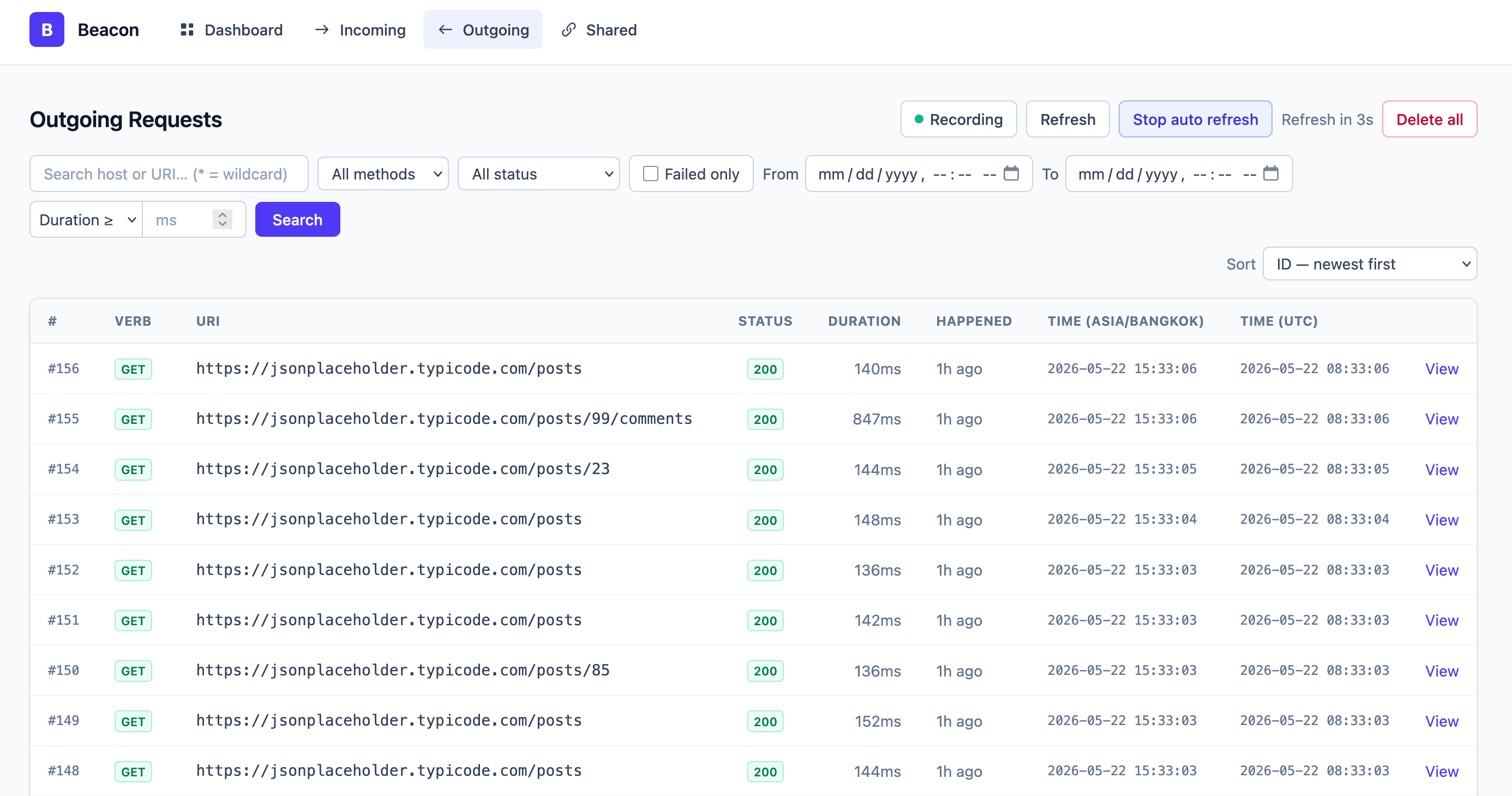
Task: Click the posts/85 URI text
Action: (x=403, y=671)
